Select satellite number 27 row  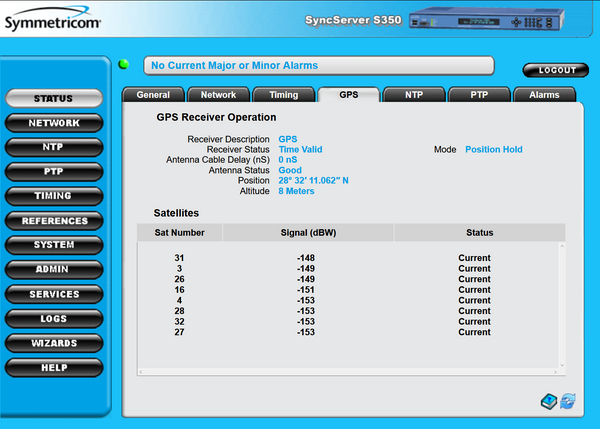click(348, 332)
